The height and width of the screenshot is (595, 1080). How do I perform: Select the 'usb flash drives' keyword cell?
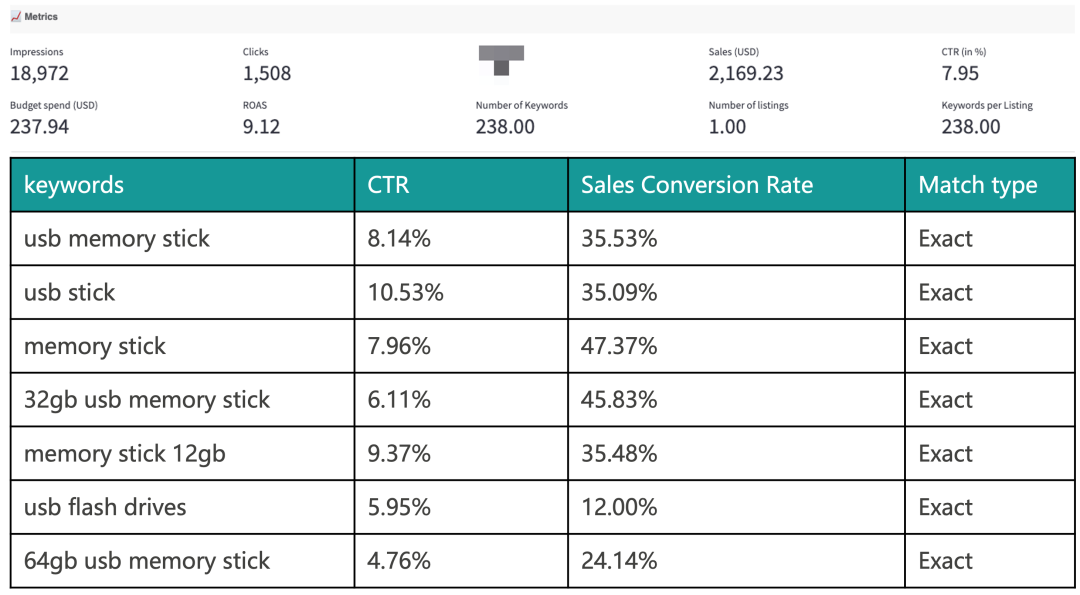tap(105, 507)
